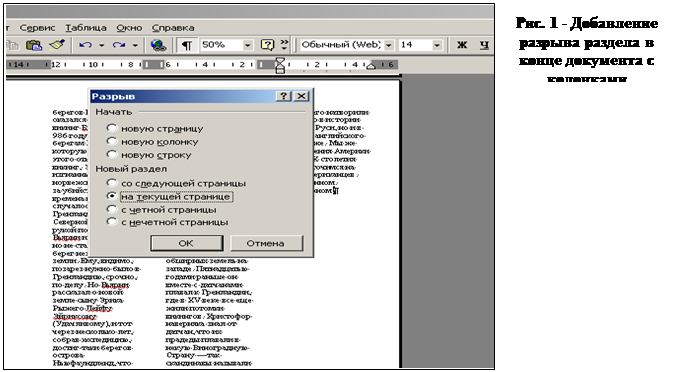Choose 'на текущей странице' section break
Image resolution: width=678 pixels, height=372 pixels.
click(112, 196)
